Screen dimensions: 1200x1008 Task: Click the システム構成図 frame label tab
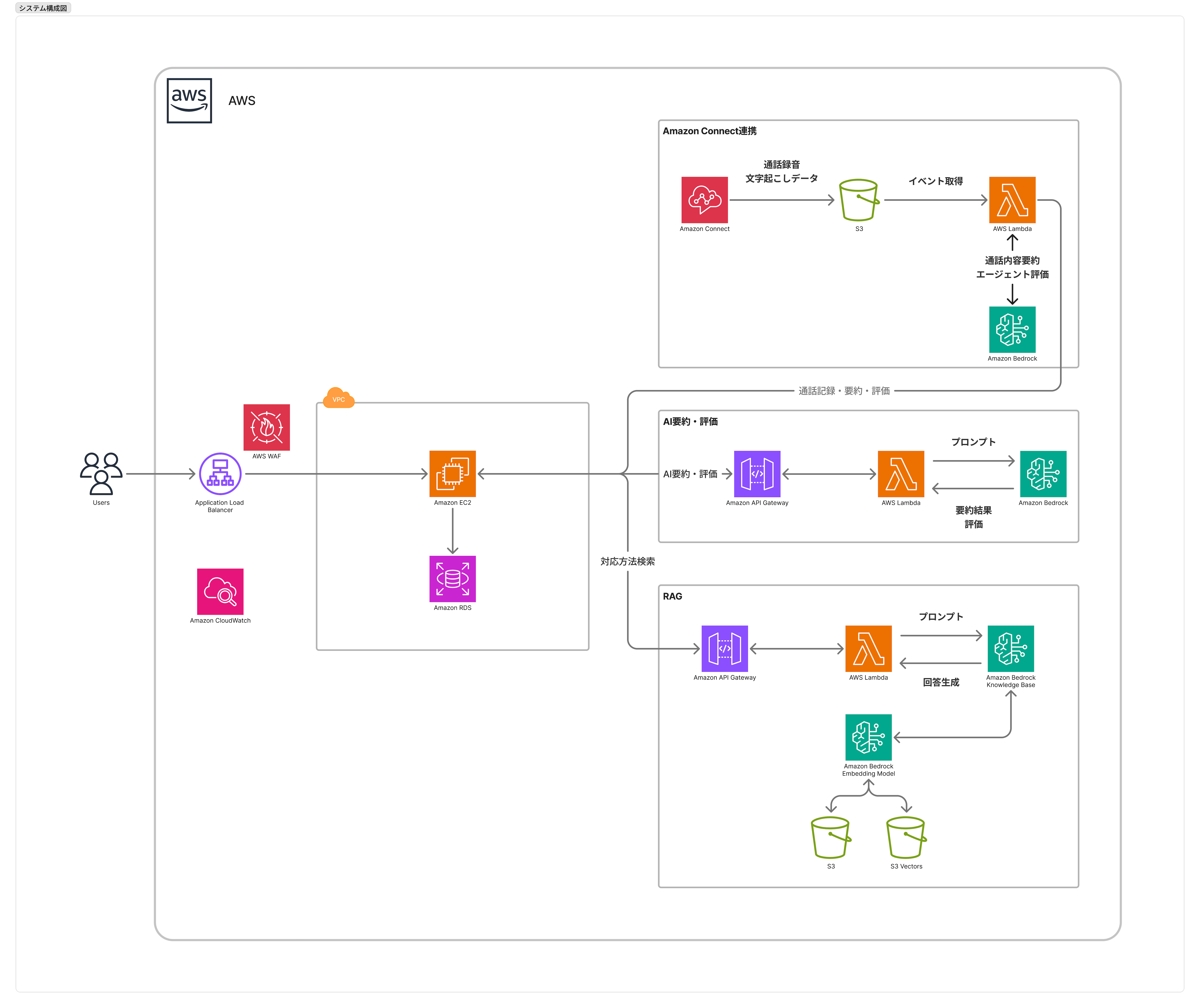[x=43, y=8]
